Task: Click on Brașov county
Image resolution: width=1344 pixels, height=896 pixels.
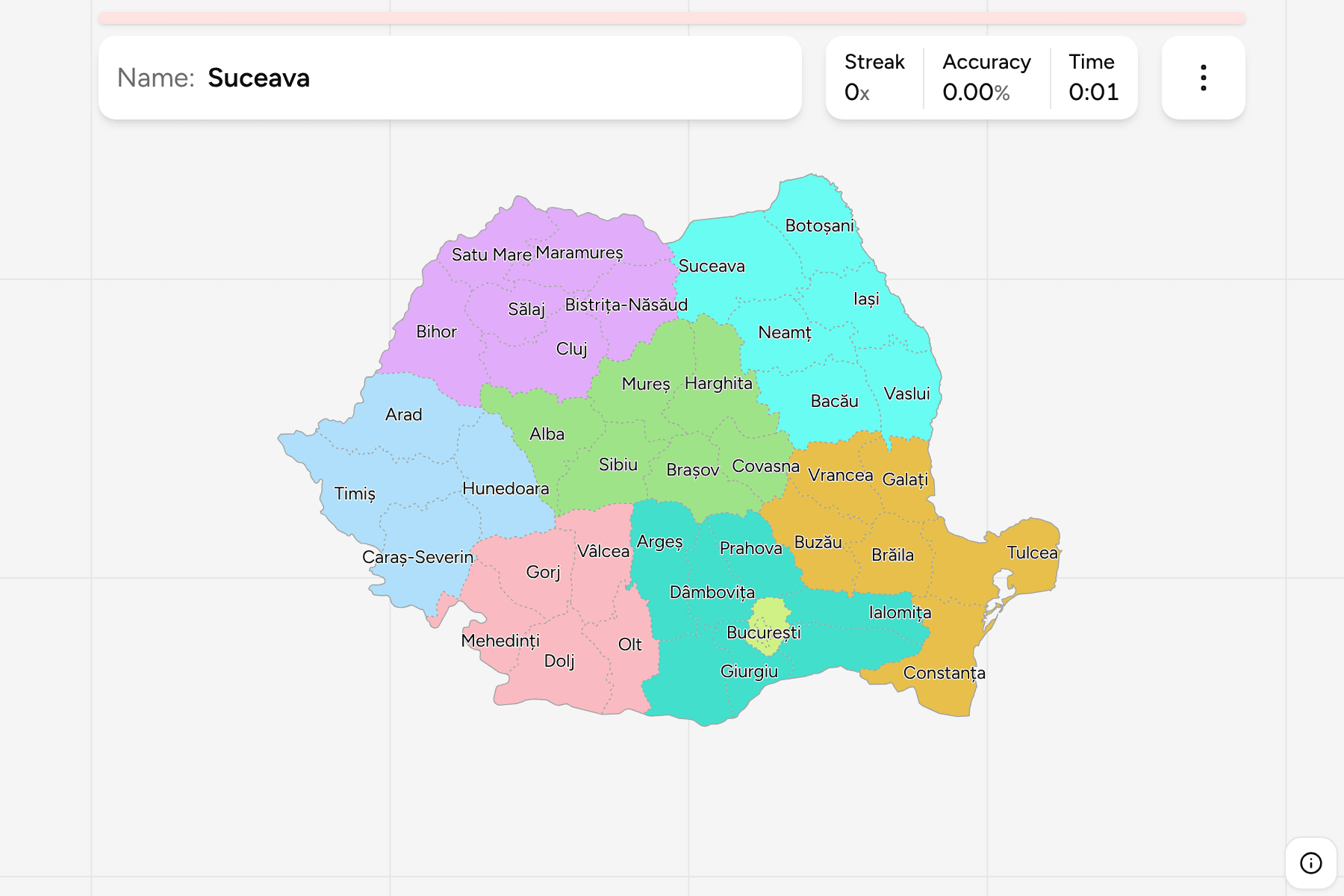Action: tap(692, 470)
